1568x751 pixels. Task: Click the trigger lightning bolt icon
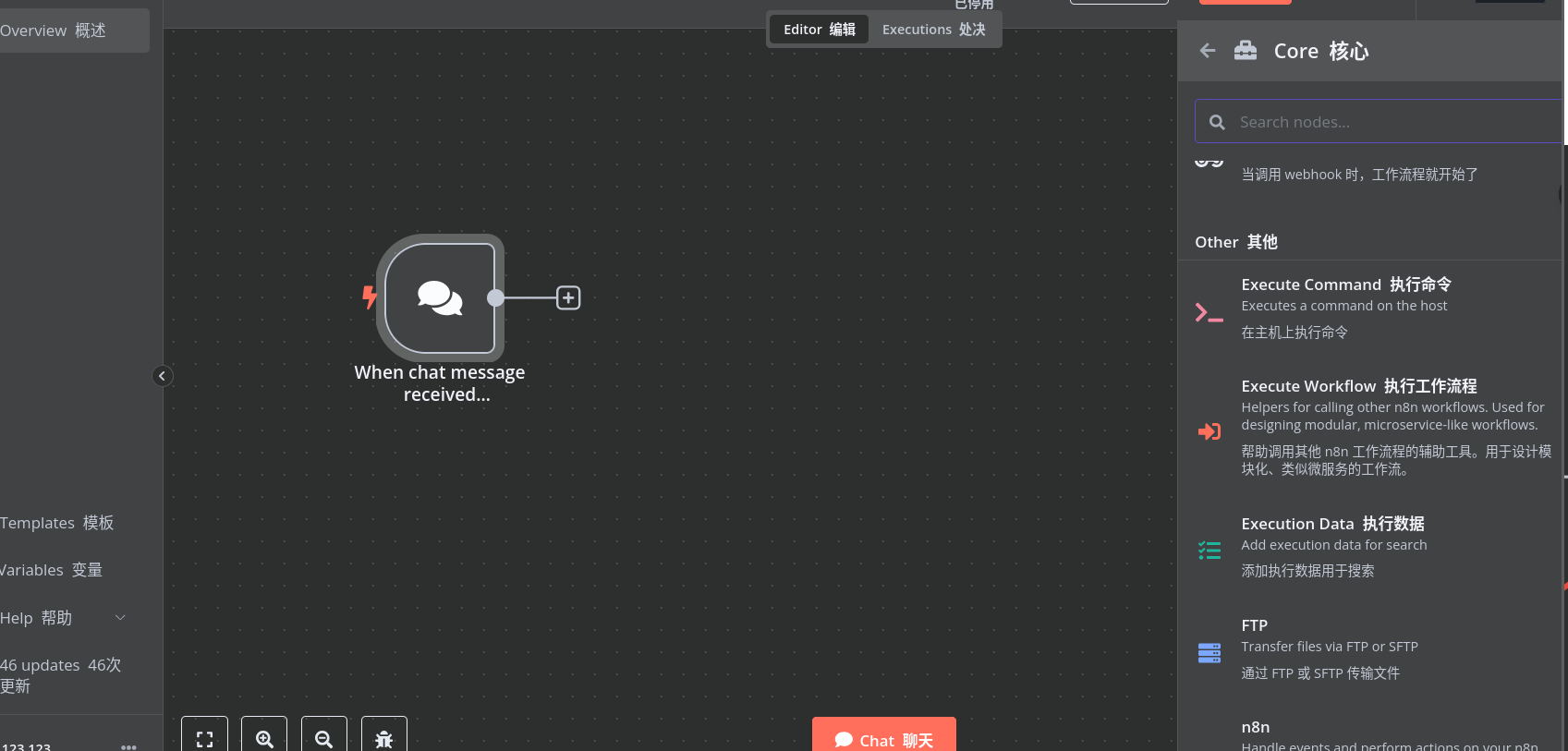click(370, 297)
